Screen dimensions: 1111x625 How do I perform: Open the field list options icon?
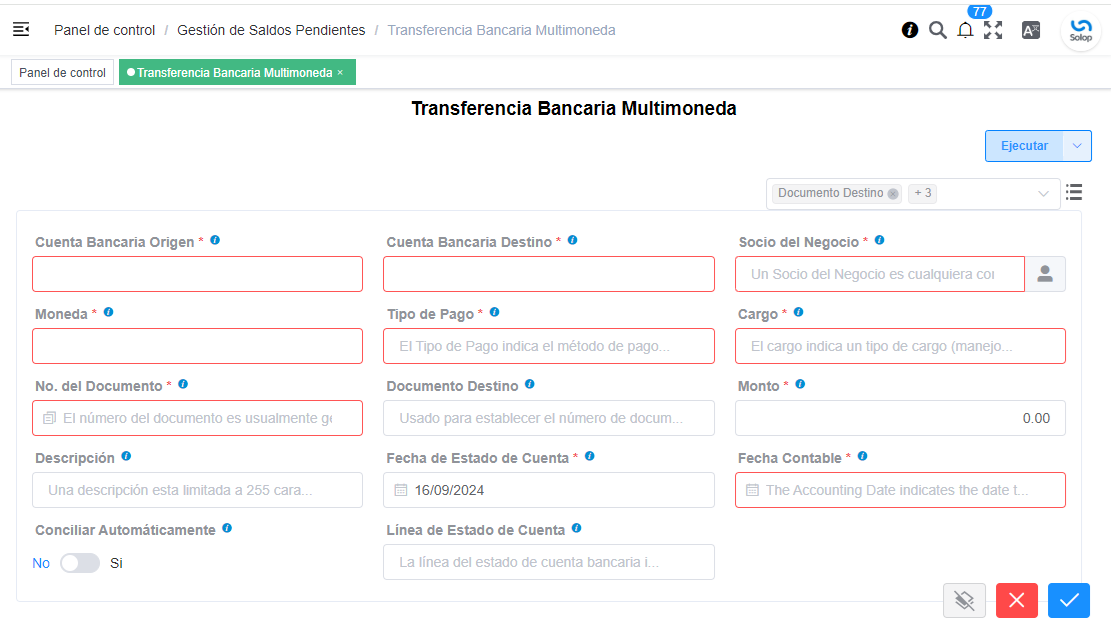pyautogui.click(x=1074, y=192)
